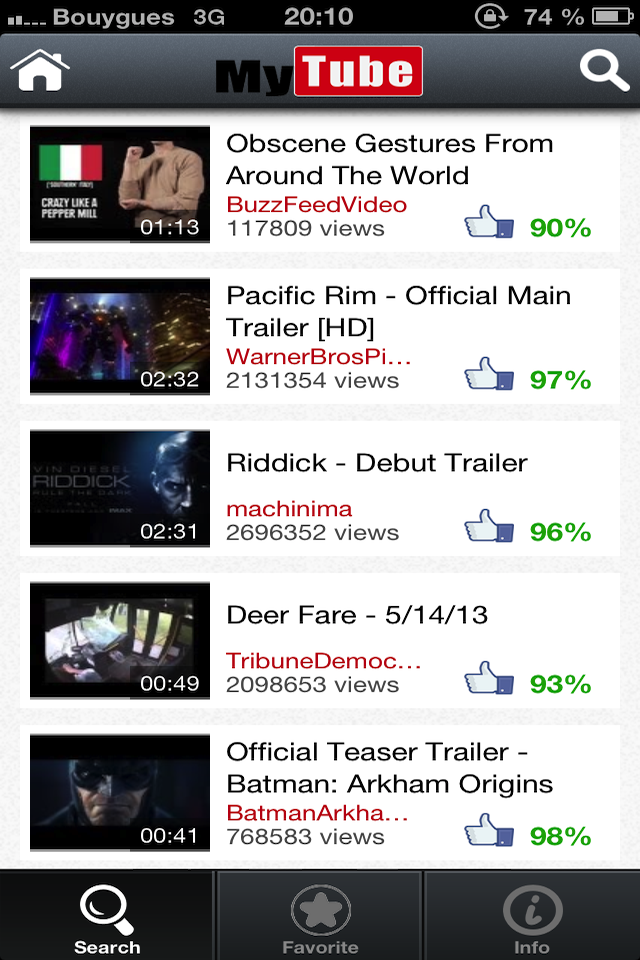
Task: Select the Search tab in the bottom bar
Action: click(107, 917)
